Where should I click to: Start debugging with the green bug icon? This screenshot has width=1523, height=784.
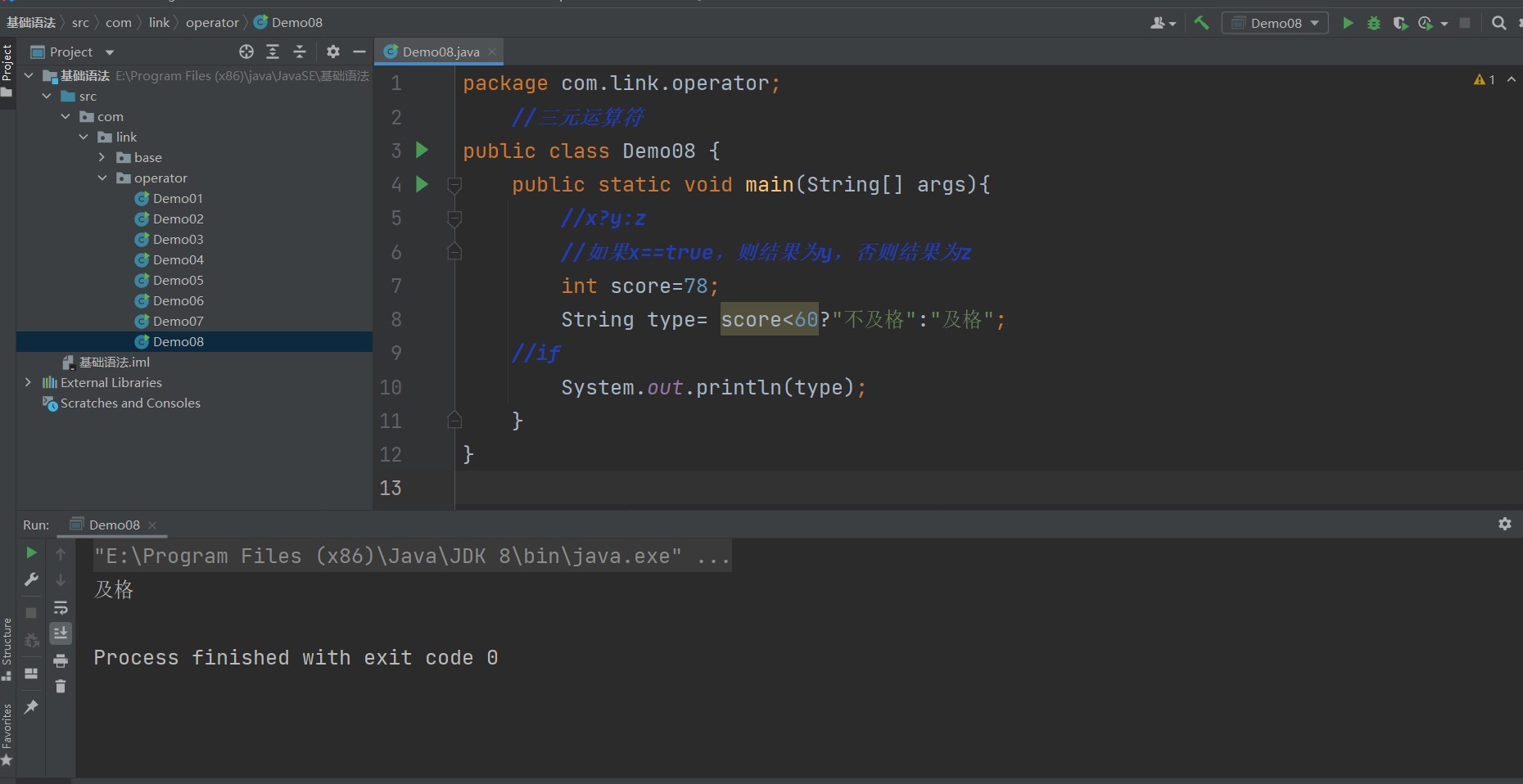(x=1374, y=23)
